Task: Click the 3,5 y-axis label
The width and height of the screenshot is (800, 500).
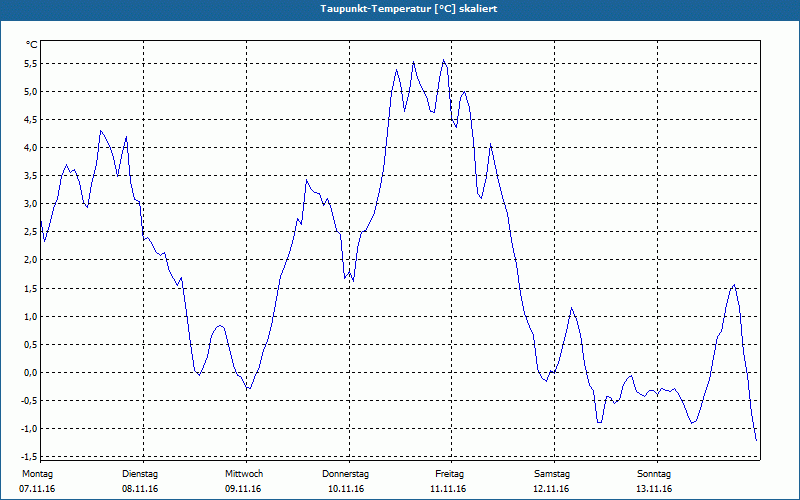Action: pyautogui.click(x=31, y=176)
